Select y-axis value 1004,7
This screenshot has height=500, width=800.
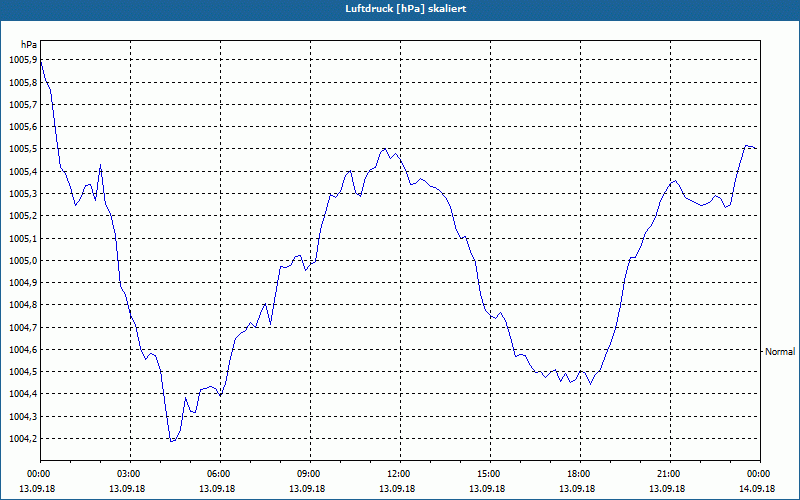point(23,327)
